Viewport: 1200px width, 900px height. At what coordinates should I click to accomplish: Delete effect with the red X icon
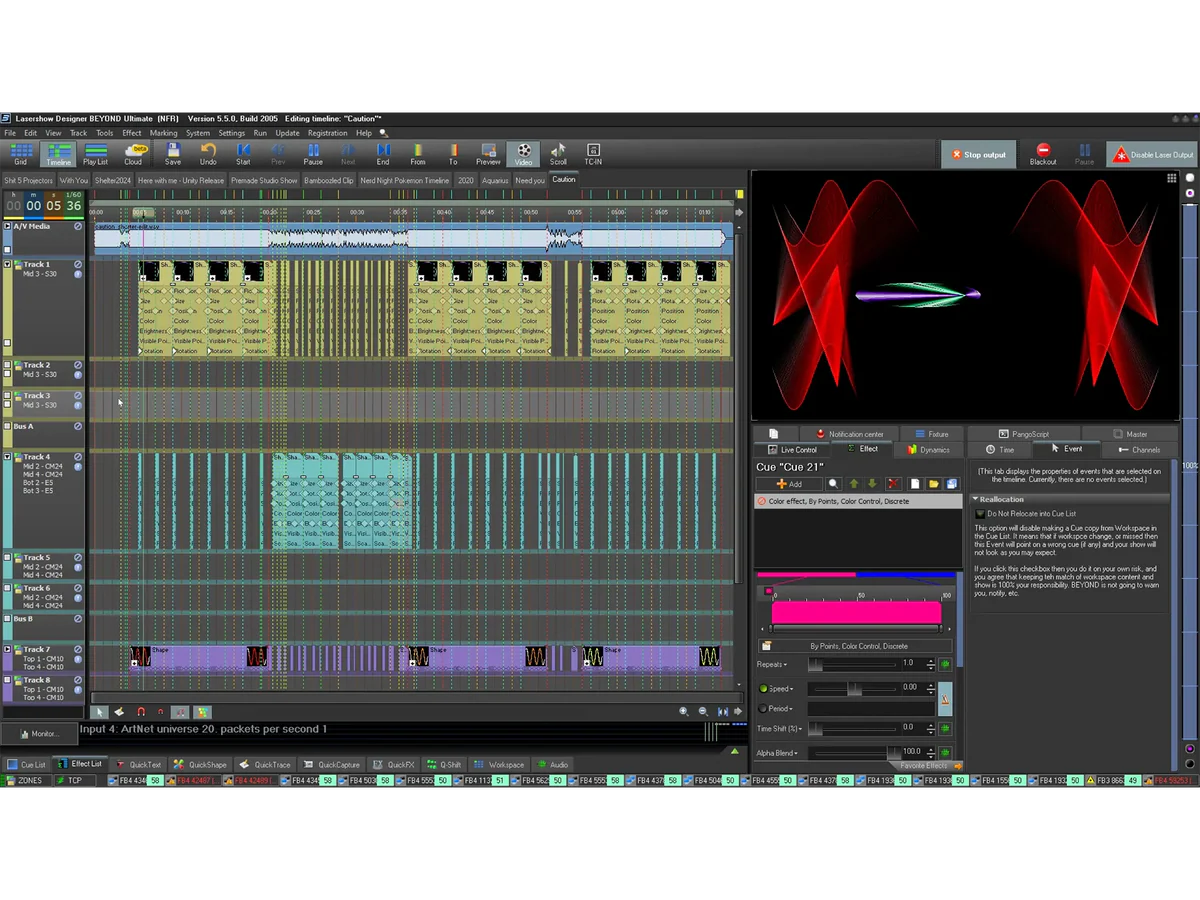893,484
